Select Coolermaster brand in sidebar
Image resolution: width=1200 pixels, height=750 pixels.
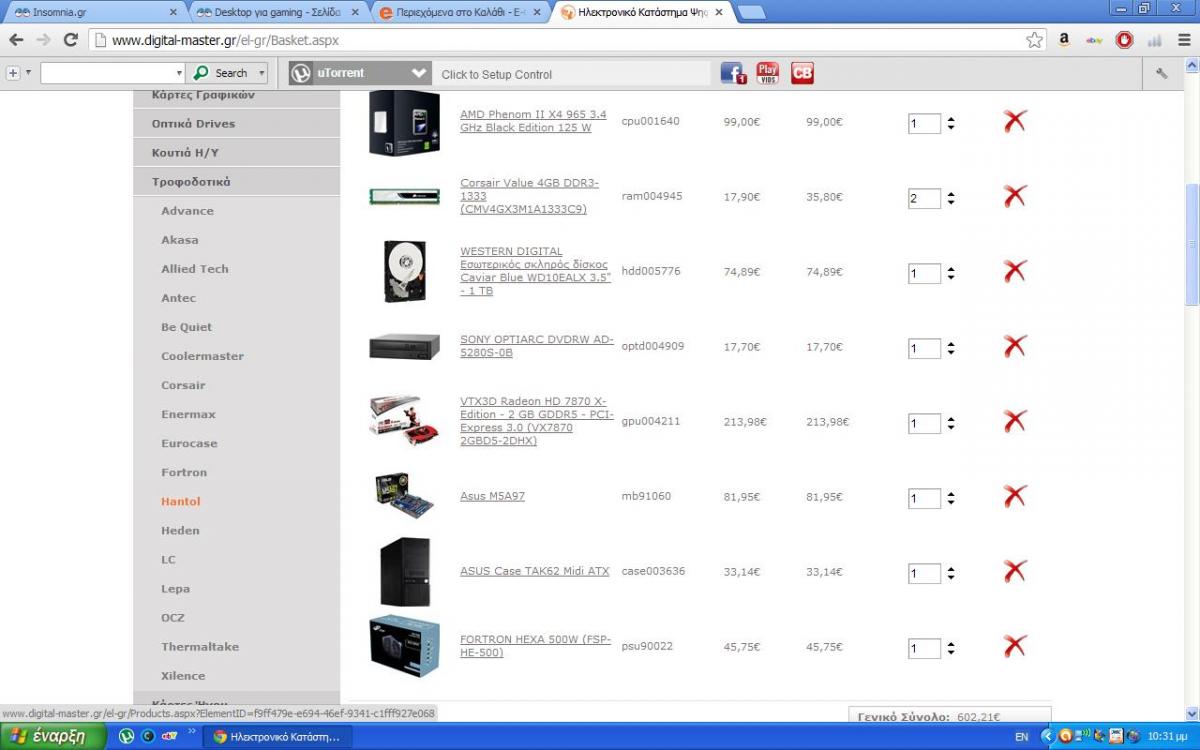pos(202,356)
